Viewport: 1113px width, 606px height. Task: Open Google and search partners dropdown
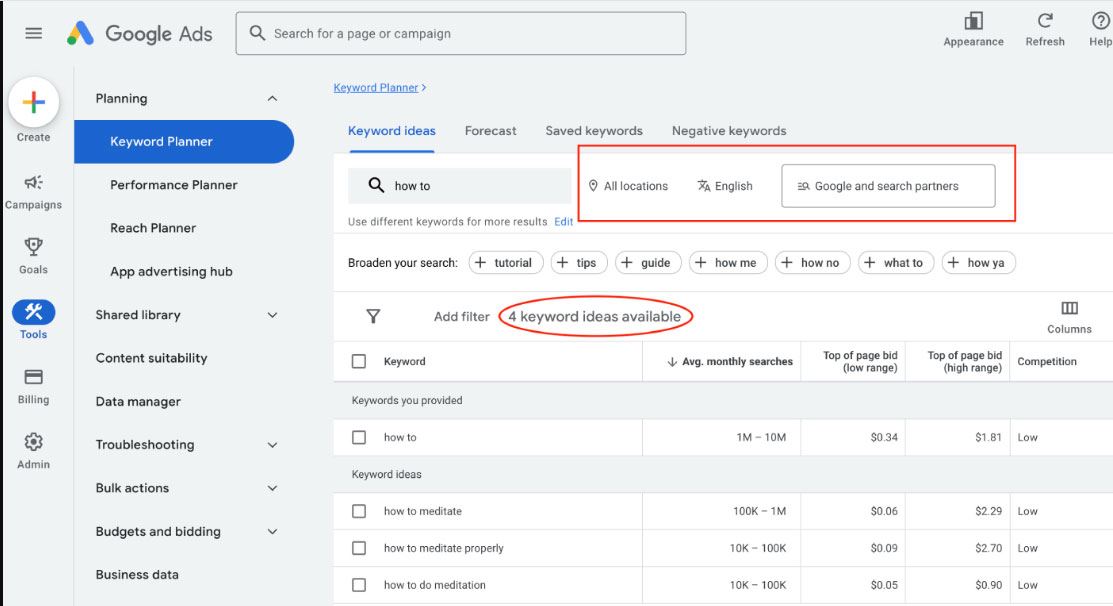tap(888, 186)
